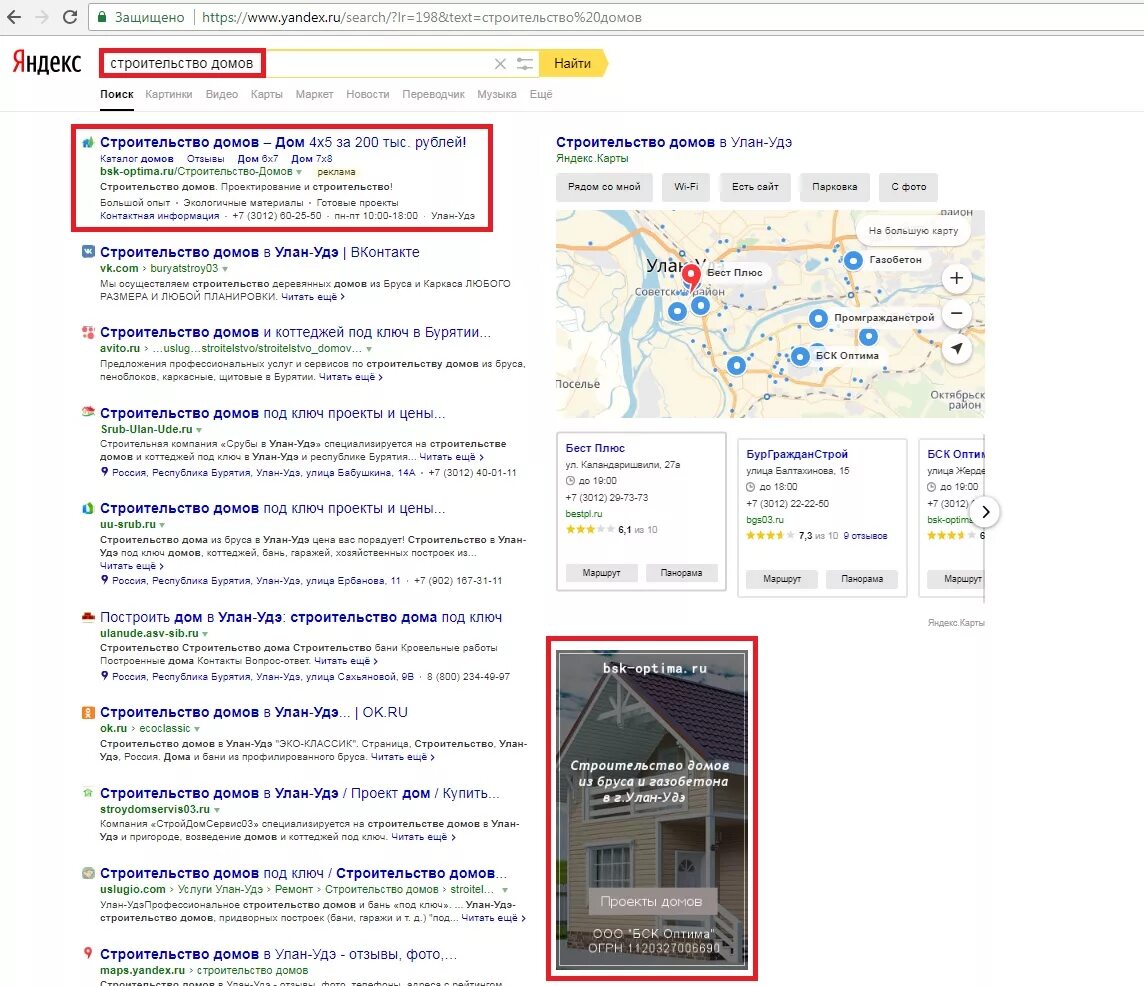Expand dropdown arrow next to uu-srub.ru
1148x986 pixels.
point(162,525)
